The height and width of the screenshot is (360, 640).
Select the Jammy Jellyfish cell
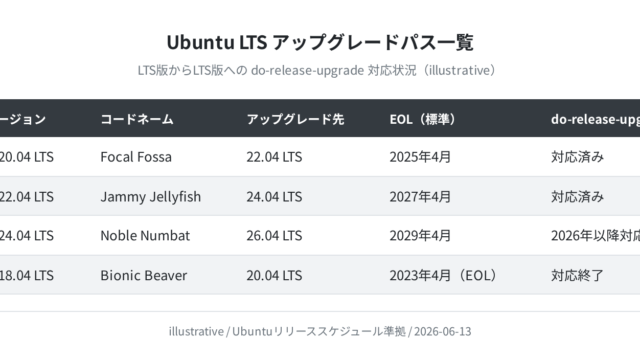pyautogui.click(x=151, y=197)
